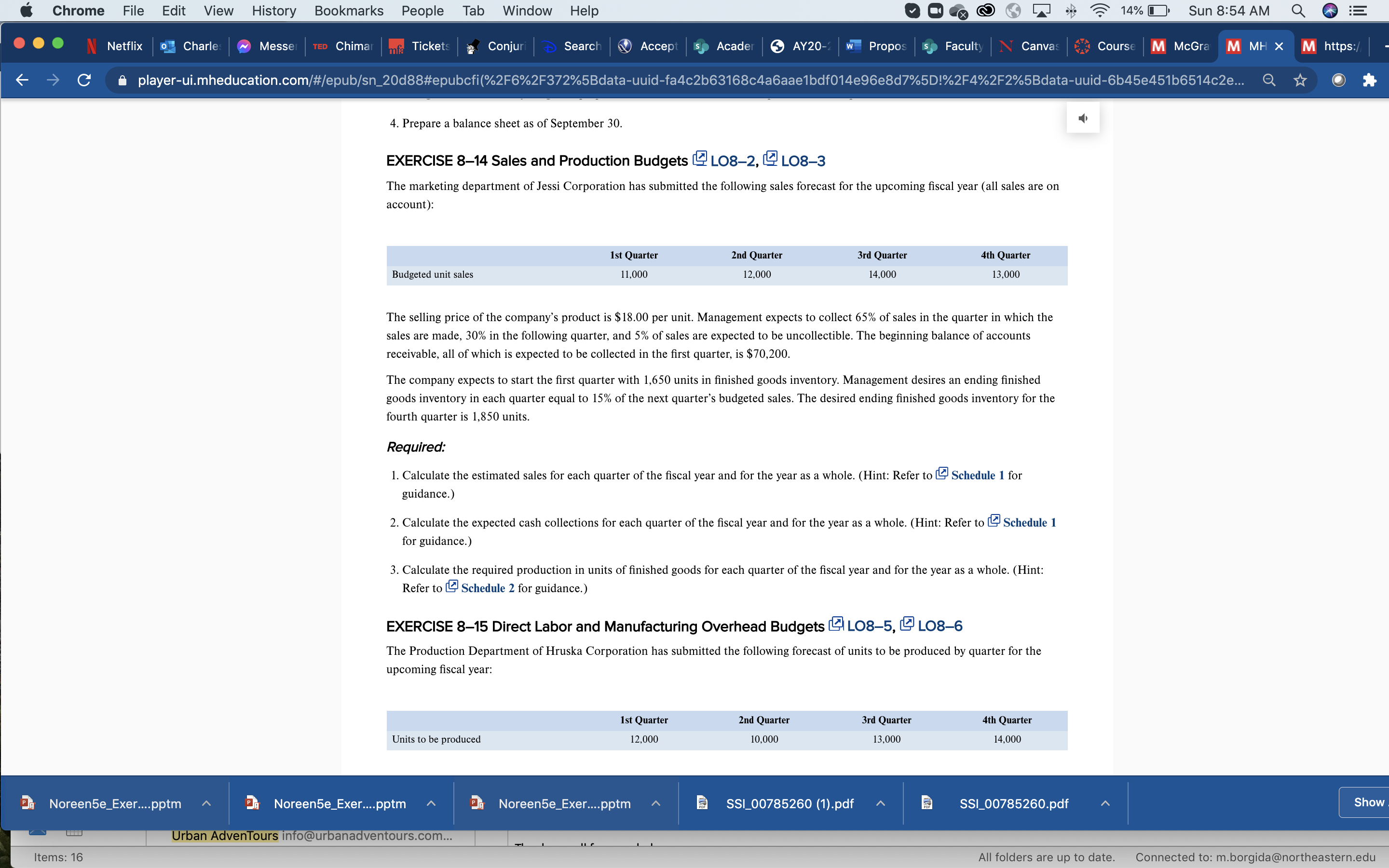1389x868 pixels.
Task: Open the Netflix bookmark
Action: click(x=115, y=46)
